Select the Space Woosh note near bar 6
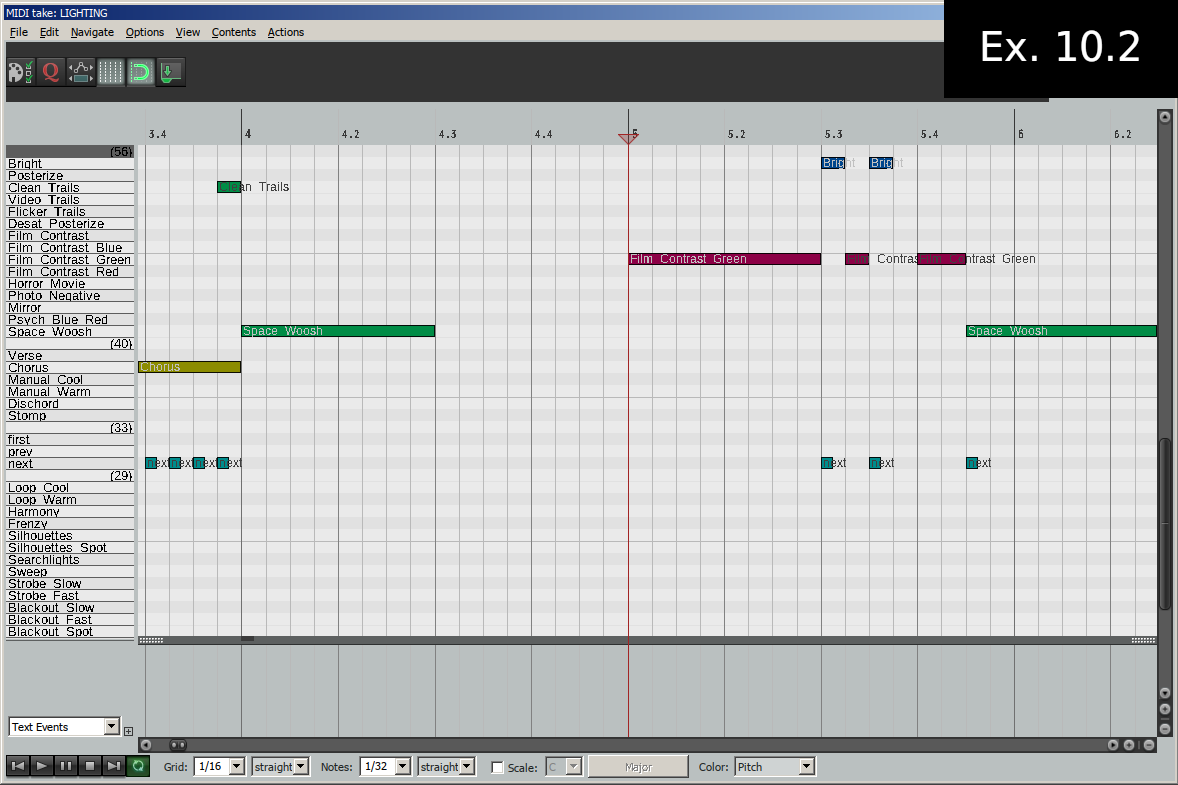 point(1062,331)
